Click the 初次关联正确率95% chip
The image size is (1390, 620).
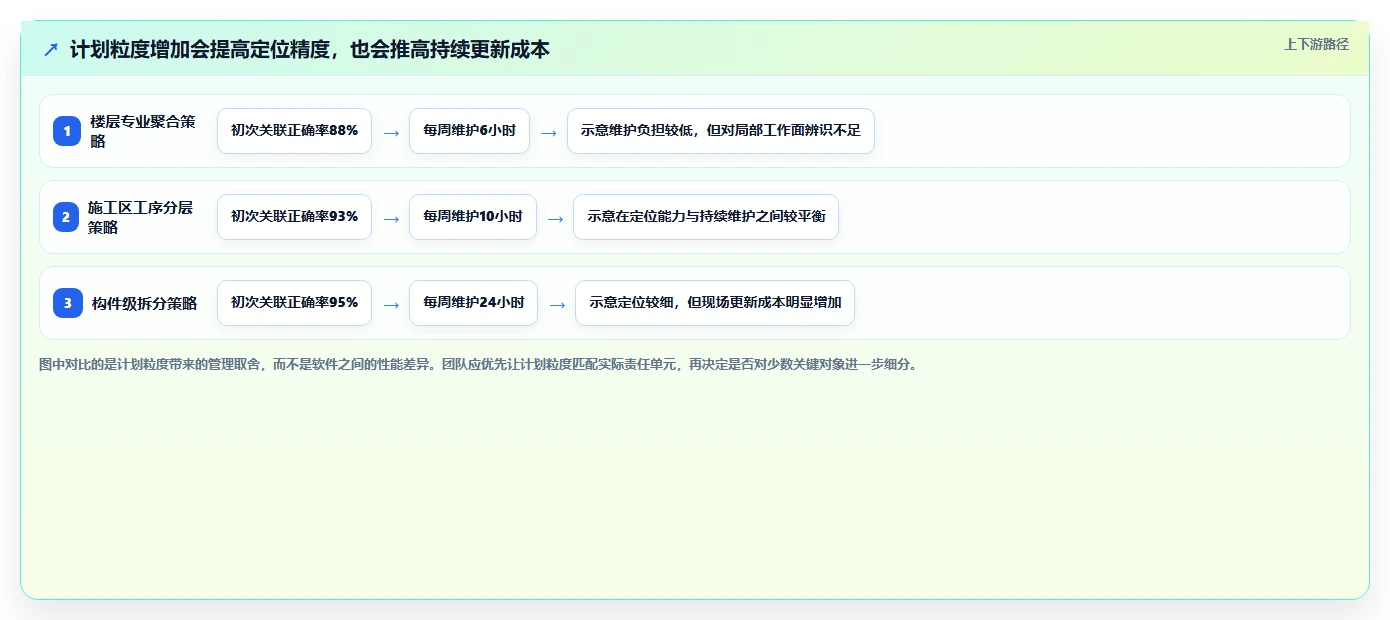coord(294,303)
